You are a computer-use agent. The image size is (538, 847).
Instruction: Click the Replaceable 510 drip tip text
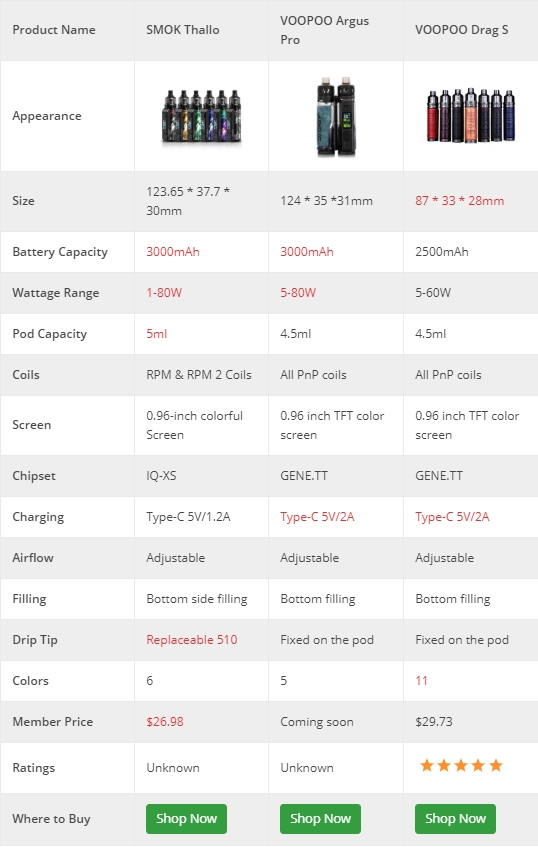point(192,640)
